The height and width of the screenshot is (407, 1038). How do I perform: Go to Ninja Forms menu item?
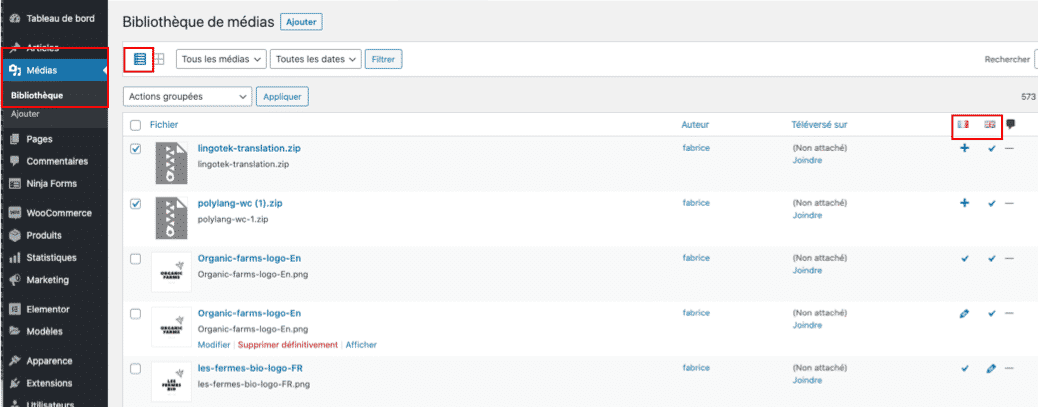(58, 184)
